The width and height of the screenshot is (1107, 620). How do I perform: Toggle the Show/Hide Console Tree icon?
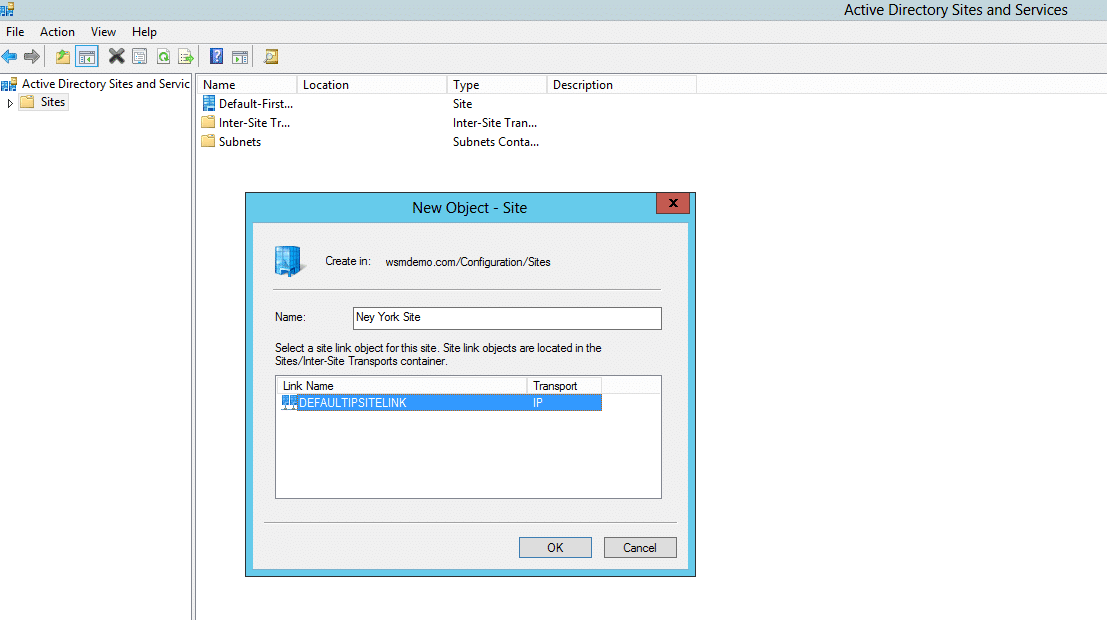coord(86,56)
